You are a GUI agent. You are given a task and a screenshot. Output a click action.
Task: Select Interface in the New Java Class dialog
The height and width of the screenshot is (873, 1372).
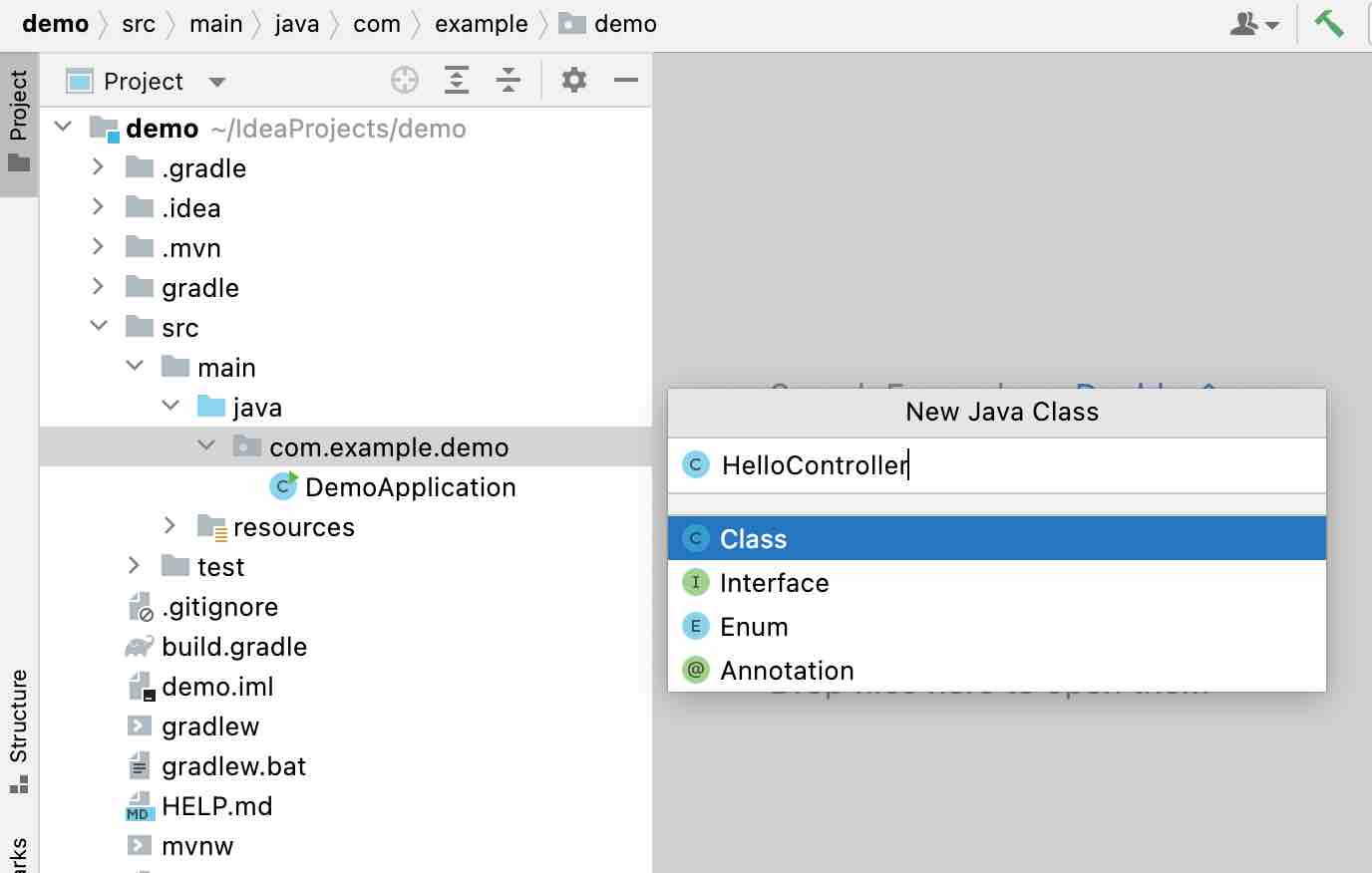click(775, 582)
